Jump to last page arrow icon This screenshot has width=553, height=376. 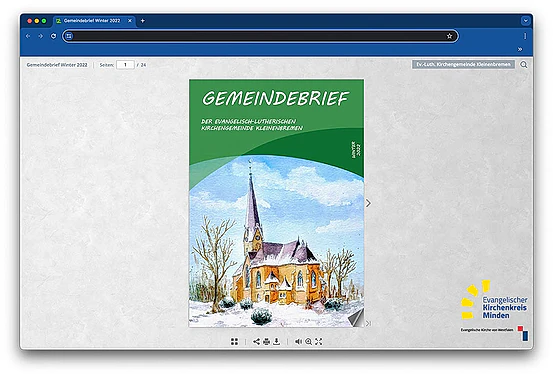[x=368, y=323]
